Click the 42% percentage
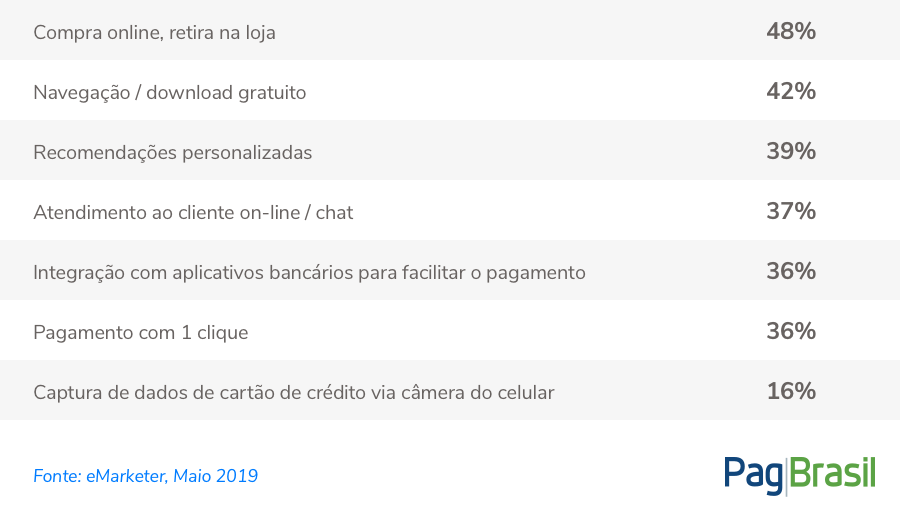 pos(791,91)
